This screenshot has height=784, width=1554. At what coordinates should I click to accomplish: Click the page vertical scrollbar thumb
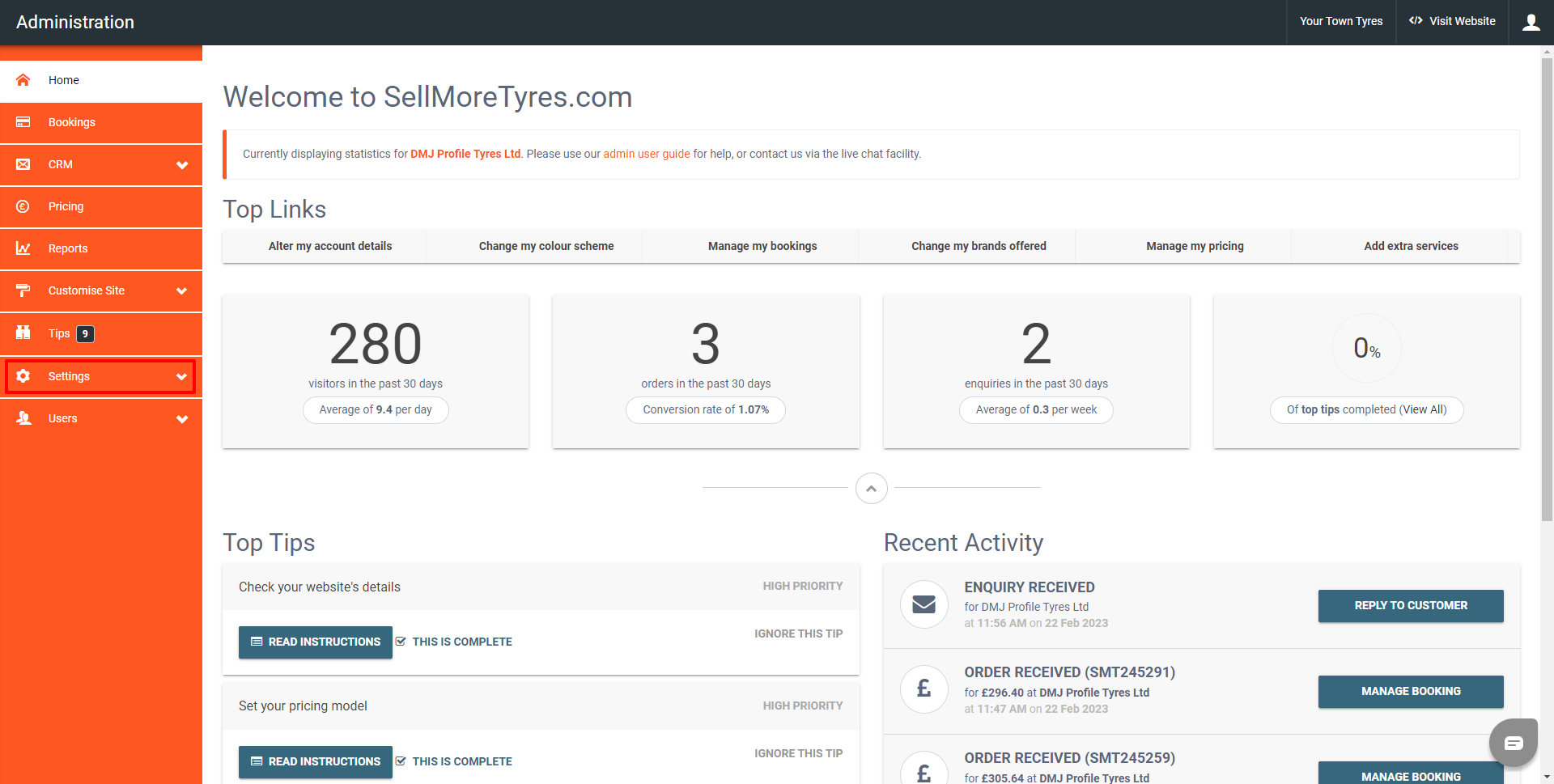[x=1547, y=290]
